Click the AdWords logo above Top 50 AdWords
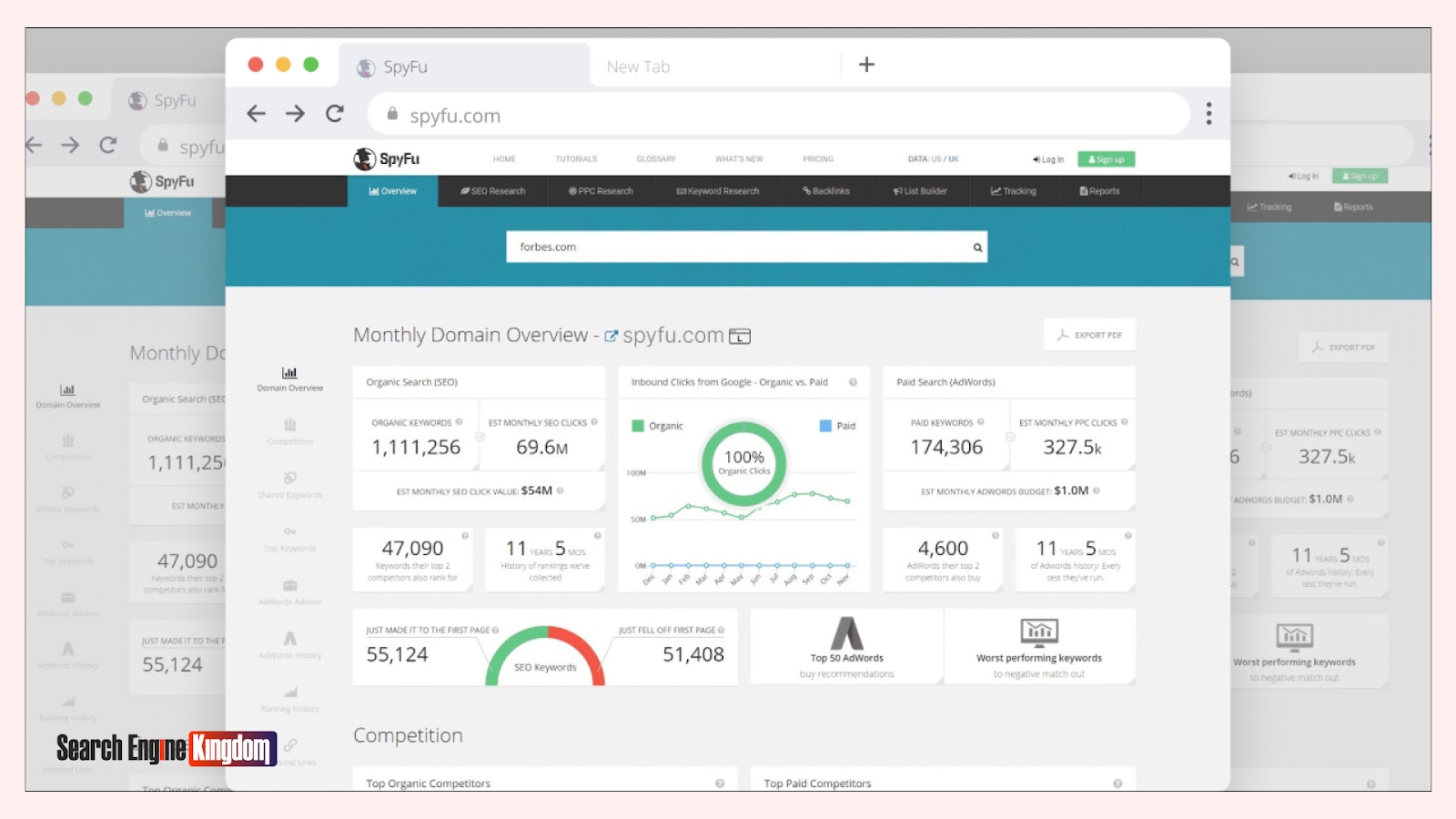This screenshot has height=819, width=1456. point(846,632)
